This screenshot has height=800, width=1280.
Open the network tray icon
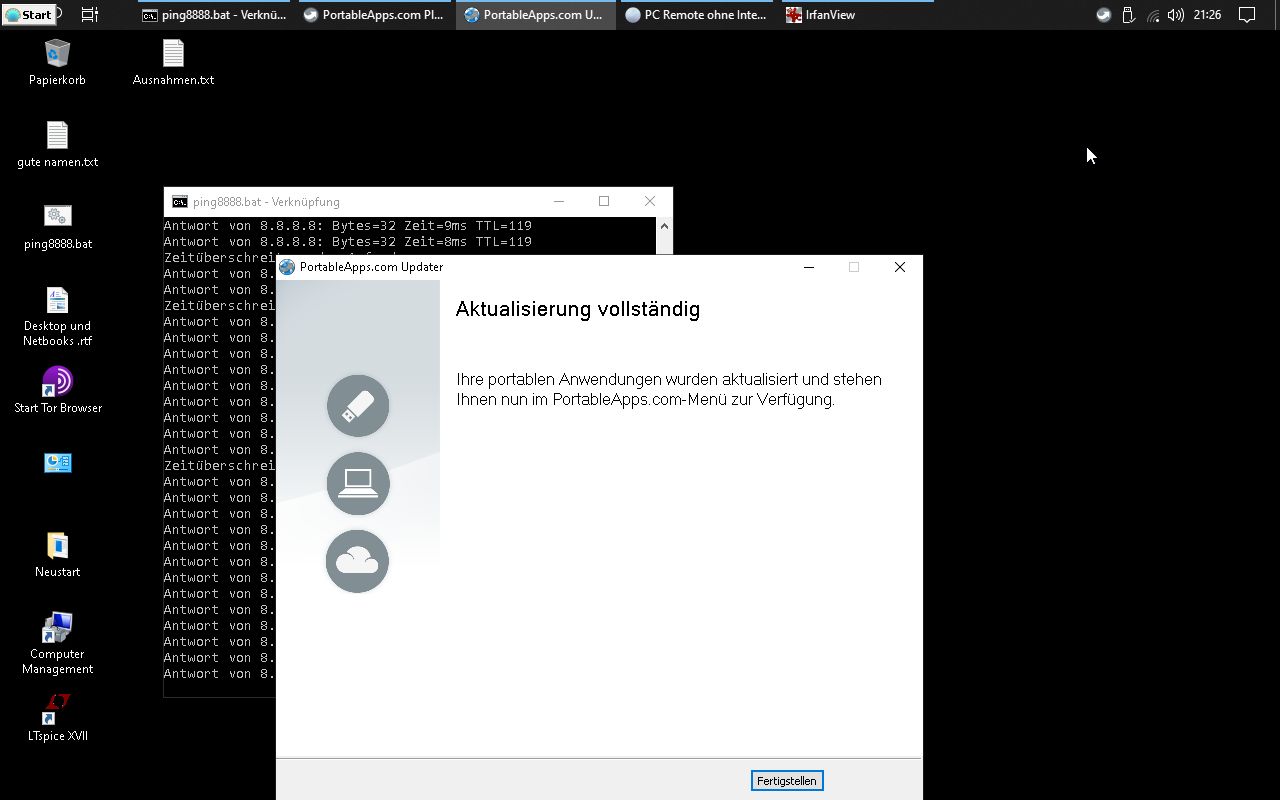(x=1152, y=15)
